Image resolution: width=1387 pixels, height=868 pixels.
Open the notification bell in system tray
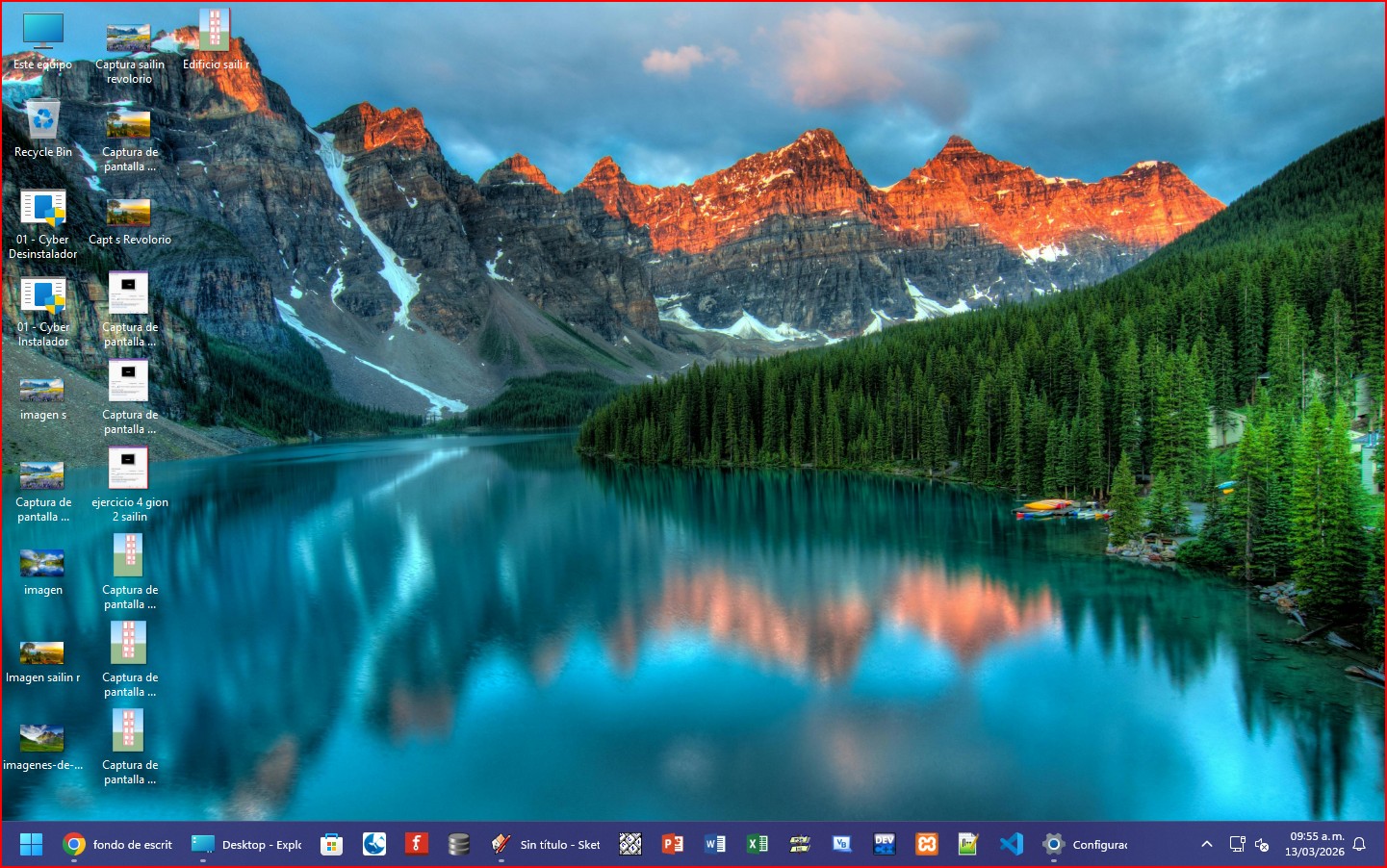(1359, 844)
